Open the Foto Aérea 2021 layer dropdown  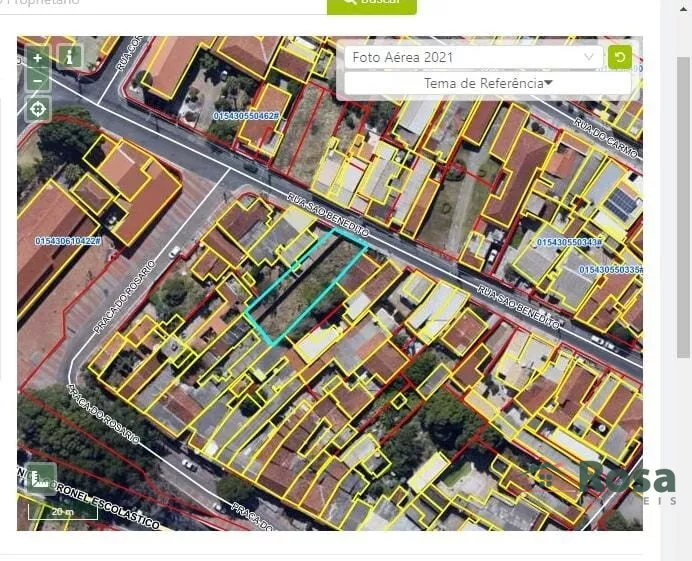point(473,57)
